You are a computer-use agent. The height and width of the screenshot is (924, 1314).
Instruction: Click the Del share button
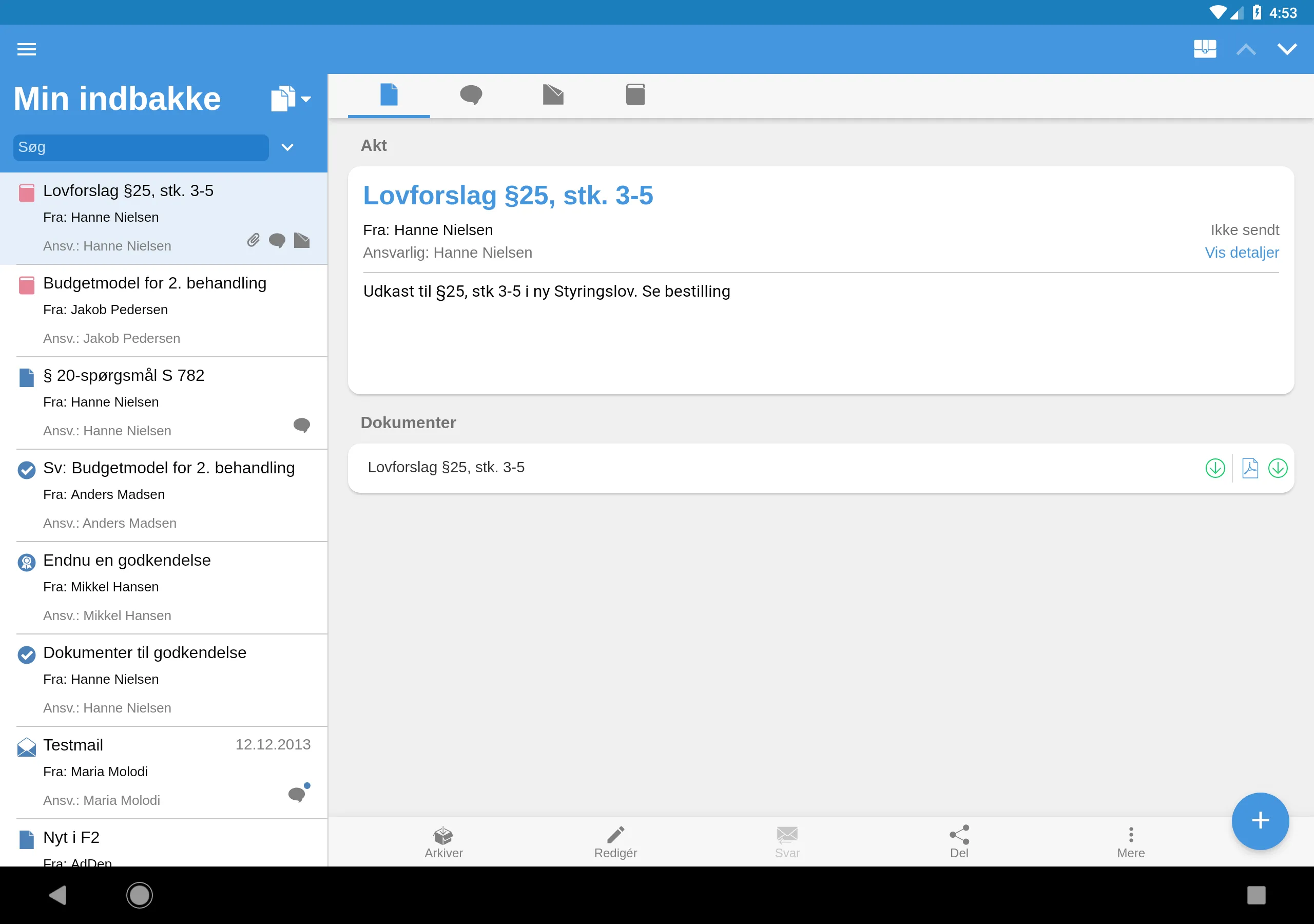coord(959,842)
